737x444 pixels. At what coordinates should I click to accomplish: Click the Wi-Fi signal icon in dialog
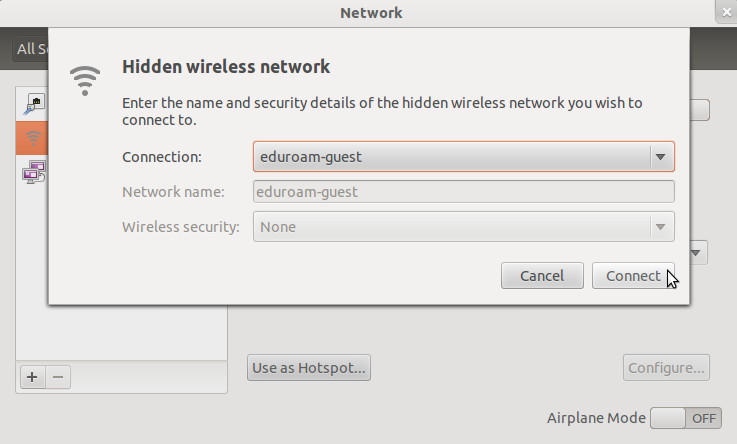86,79
